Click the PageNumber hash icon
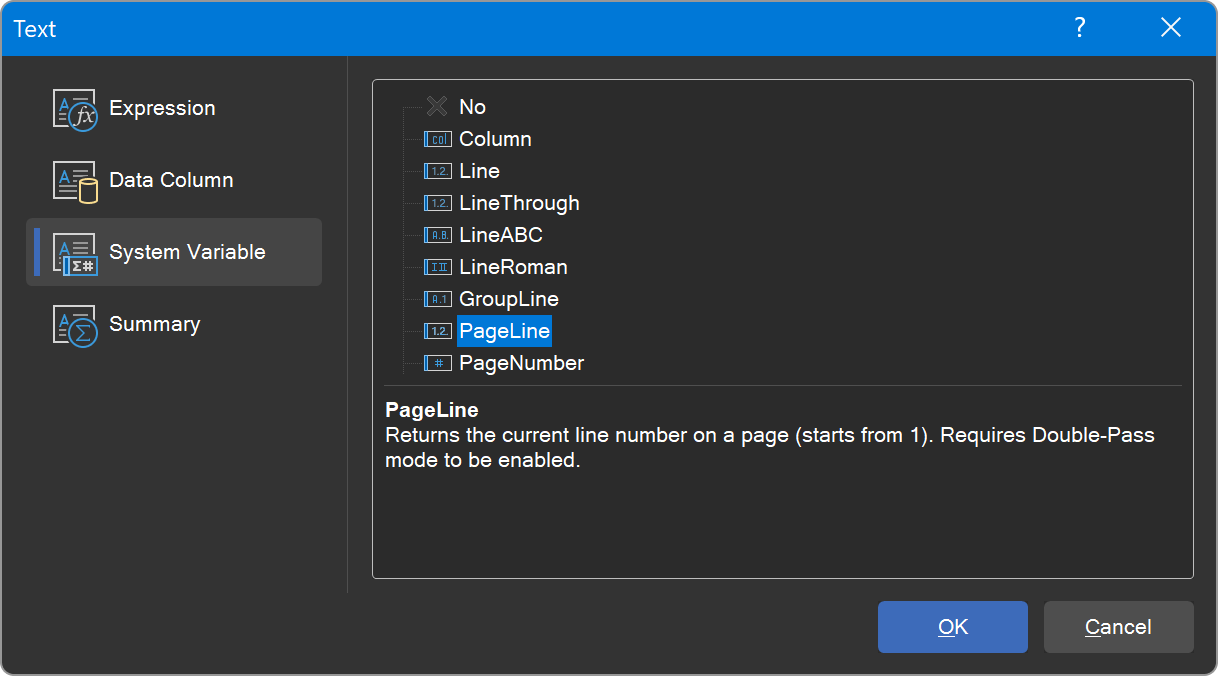 tap(438, 363)
